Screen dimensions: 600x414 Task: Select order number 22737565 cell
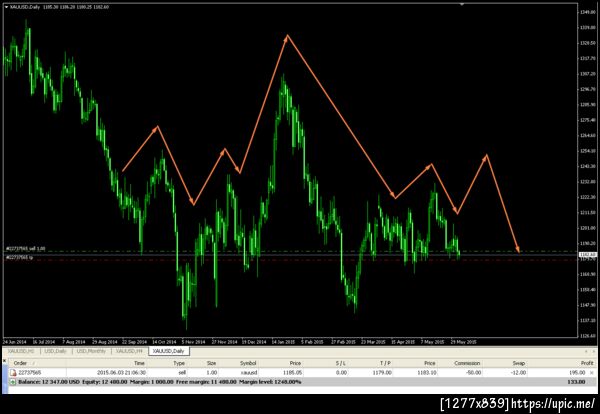pyautogui.click(x=30, y=372)
